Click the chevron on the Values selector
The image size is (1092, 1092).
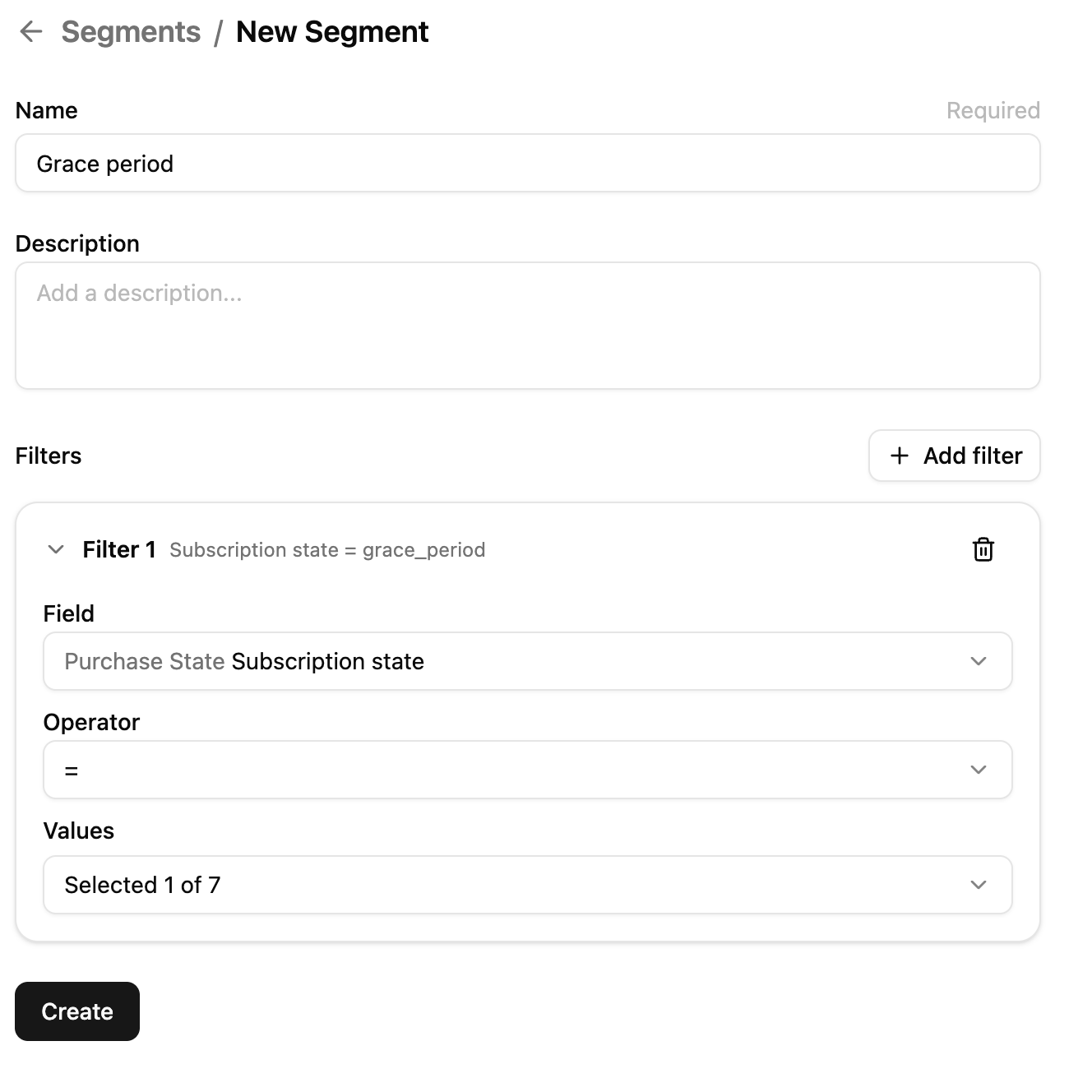point(978,885)
